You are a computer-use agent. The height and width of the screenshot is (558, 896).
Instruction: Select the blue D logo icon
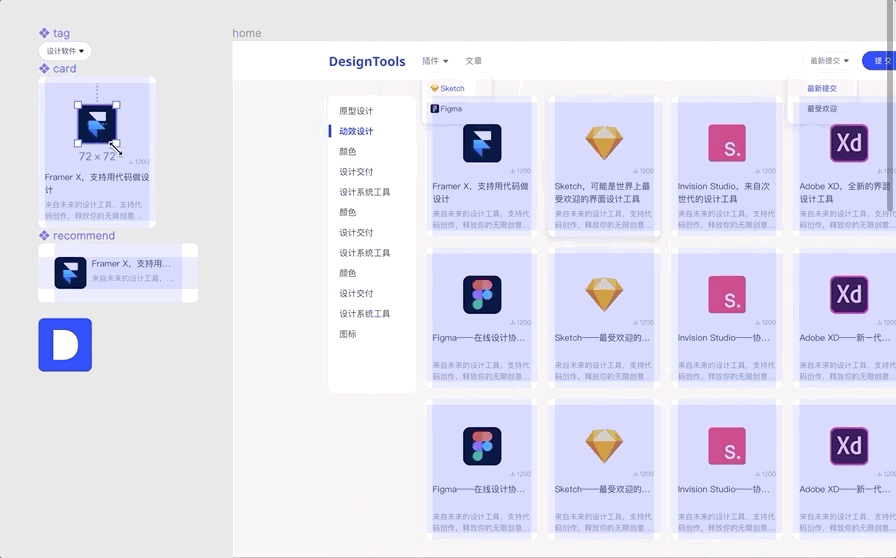[x=65, y=345]
